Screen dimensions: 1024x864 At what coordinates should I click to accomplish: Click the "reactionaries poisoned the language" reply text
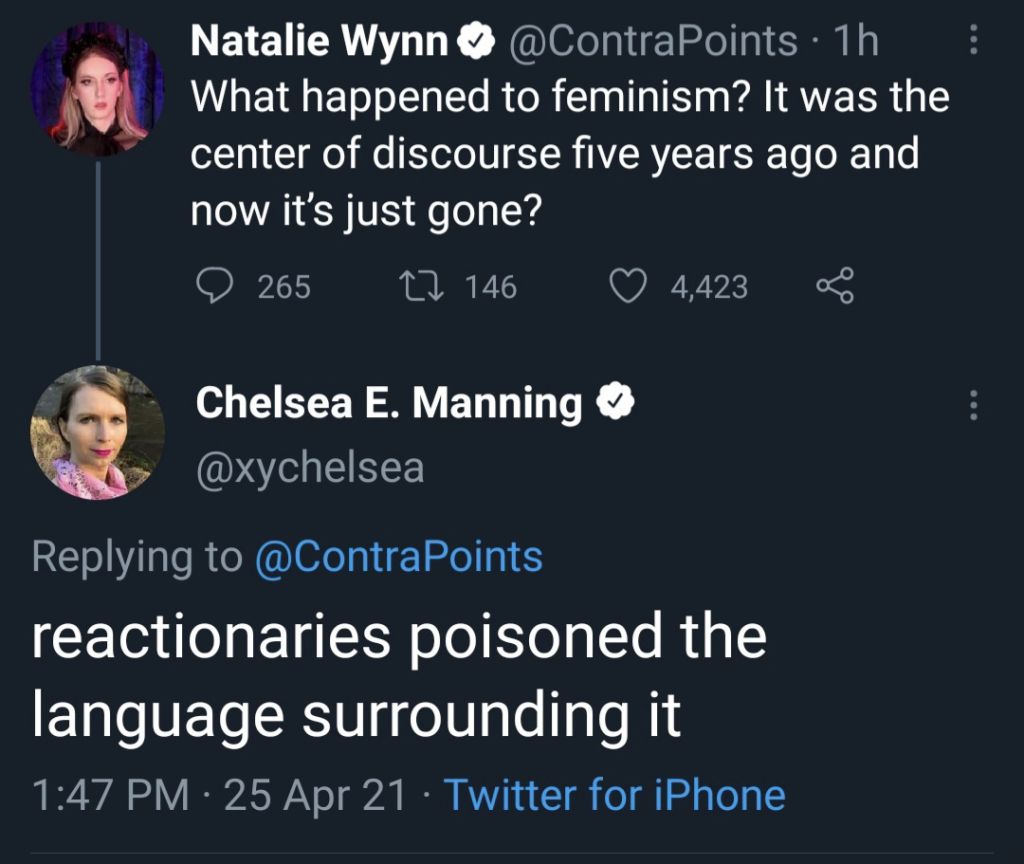[398, 675]
